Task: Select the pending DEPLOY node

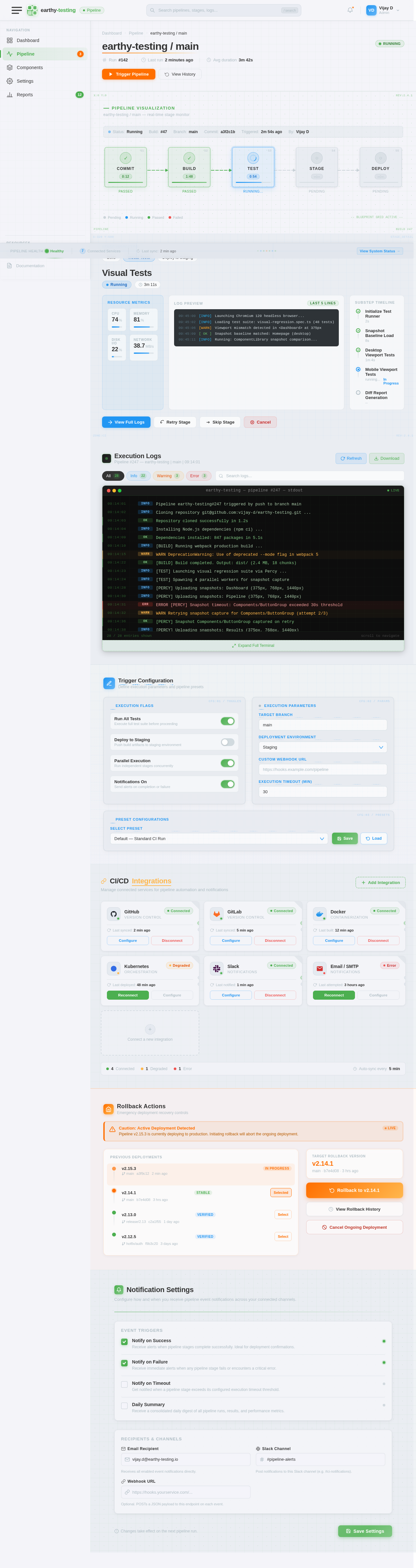Action: (x=381, y=167)
